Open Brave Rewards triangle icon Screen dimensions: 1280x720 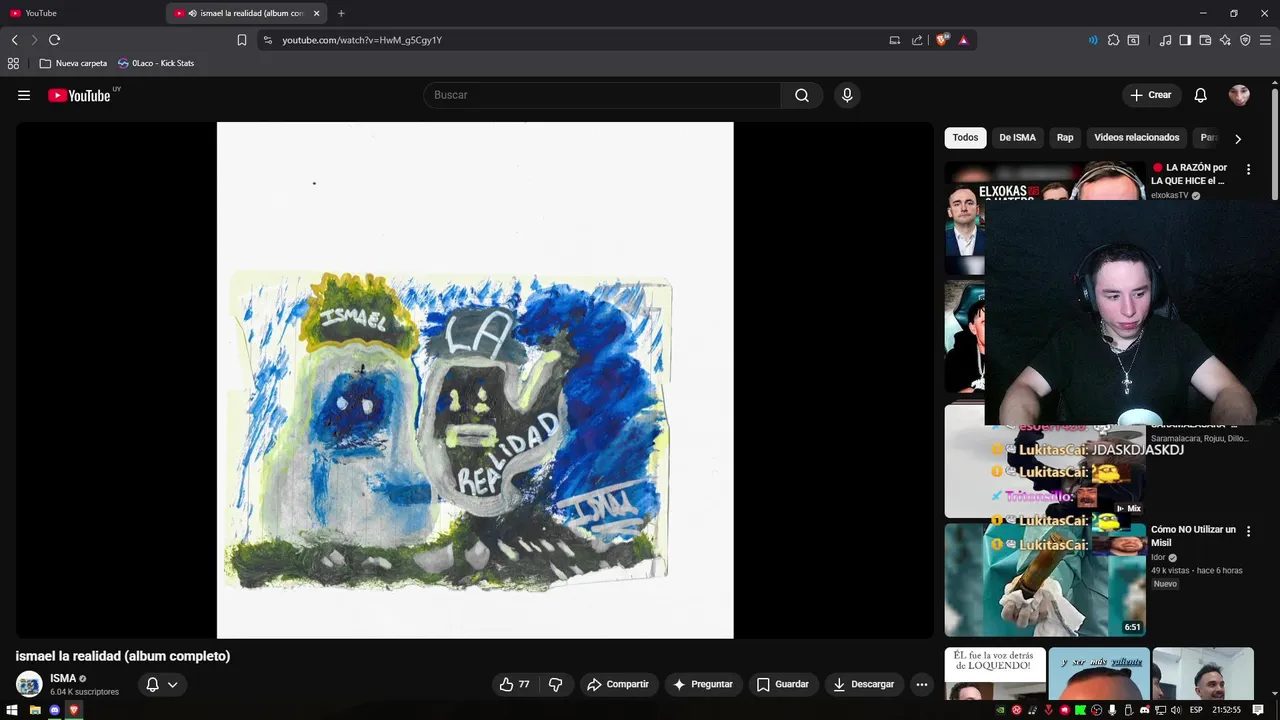[x=963, y=40]
